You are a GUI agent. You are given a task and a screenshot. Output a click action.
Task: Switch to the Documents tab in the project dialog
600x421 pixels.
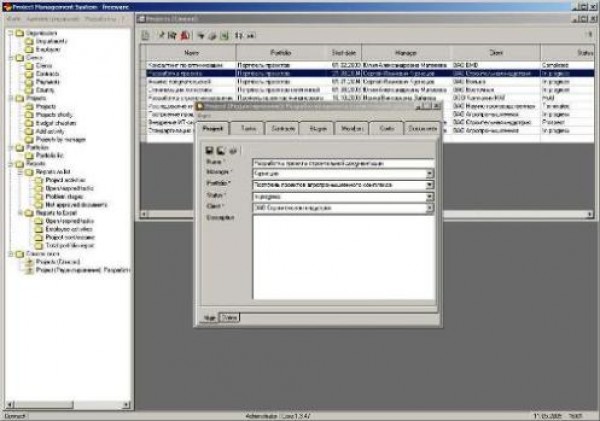(x=422, y=129)
